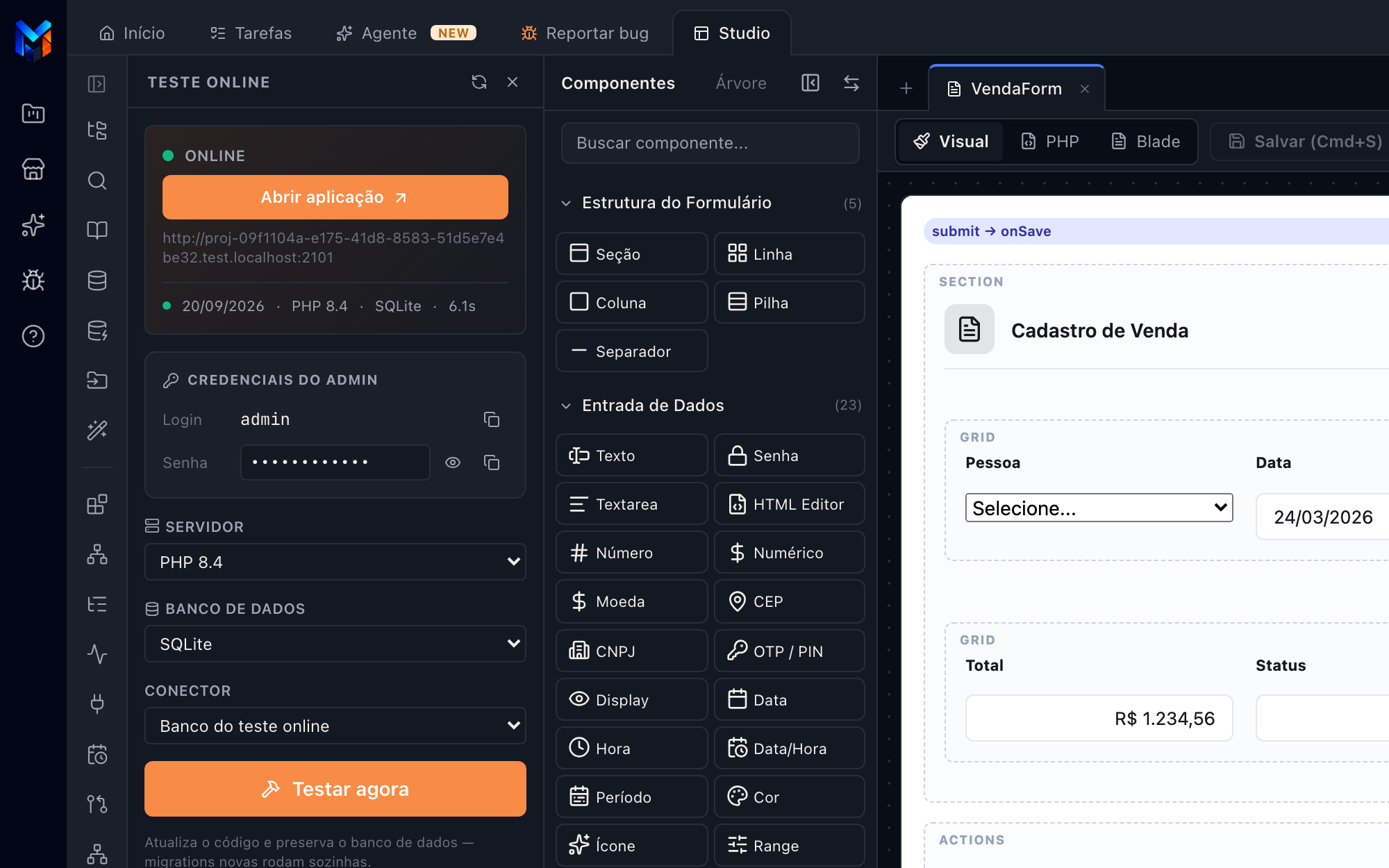Open the Pessoa Selecione dropdown
1389x868 pixels.
1099,508
